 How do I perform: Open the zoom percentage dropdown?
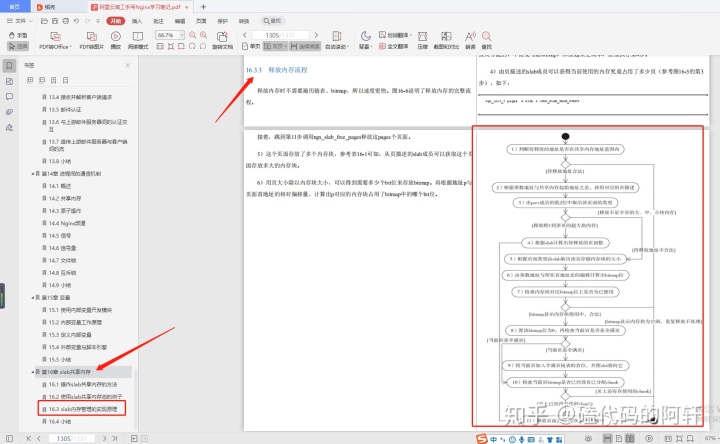point(182,35)
